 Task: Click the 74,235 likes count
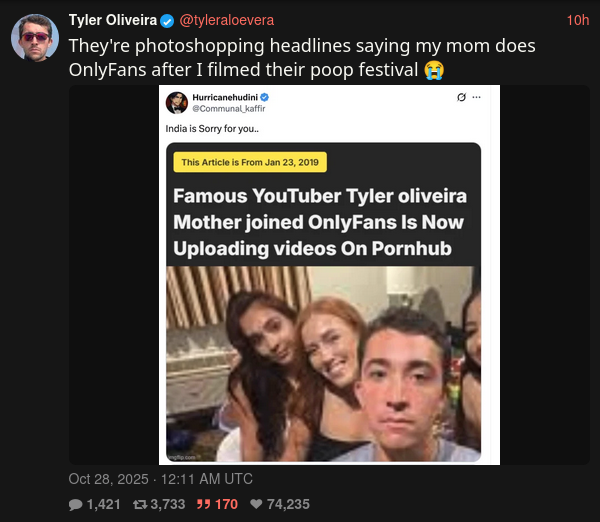[288, 504]
